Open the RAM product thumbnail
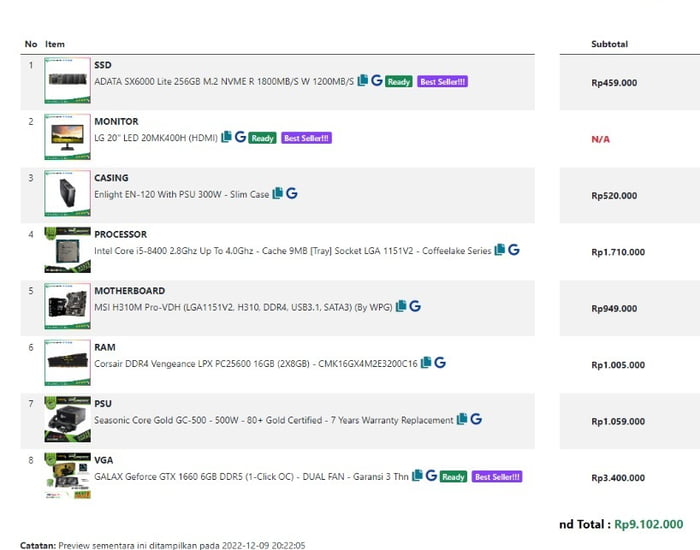Viewport: 700px width, 550px height. (x=67, y=362)
